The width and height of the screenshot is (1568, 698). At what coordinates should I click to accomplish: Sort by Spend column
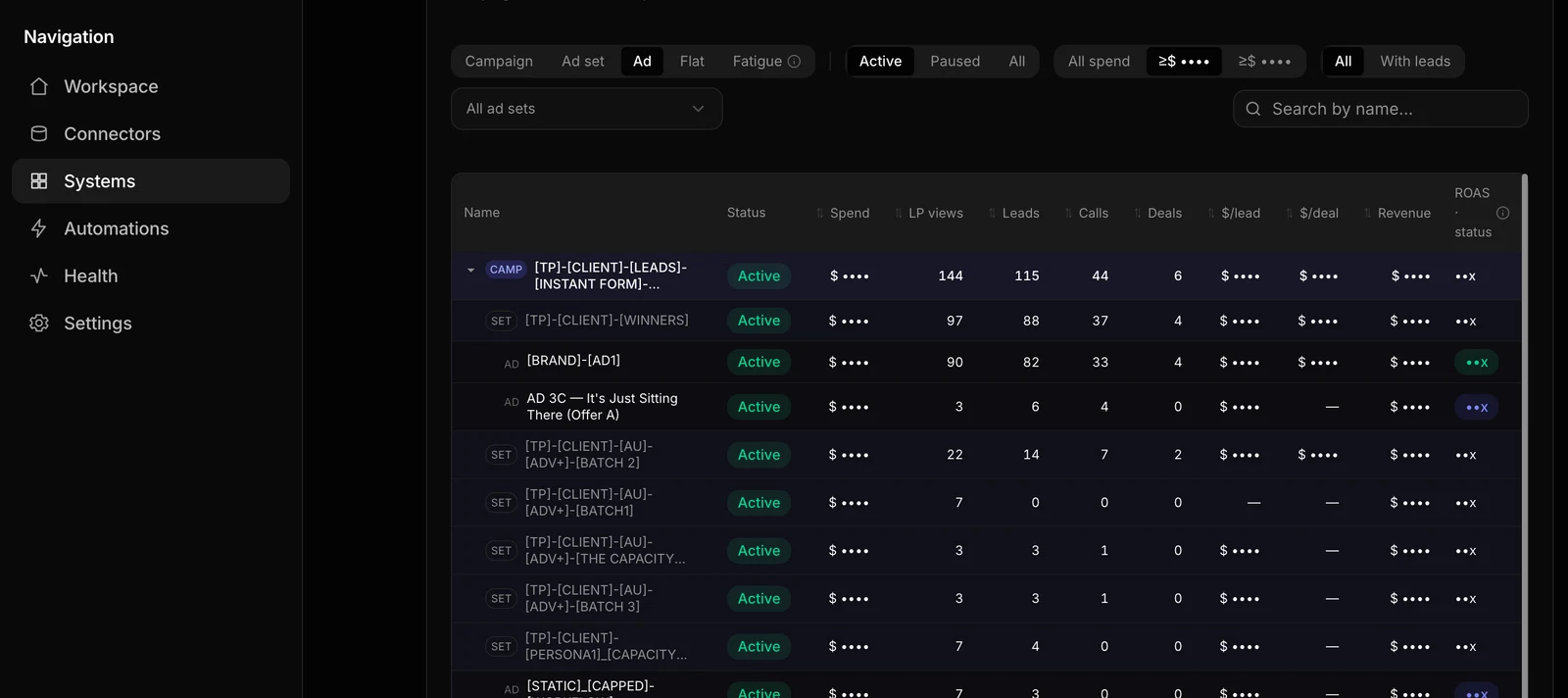coord(843,213)
